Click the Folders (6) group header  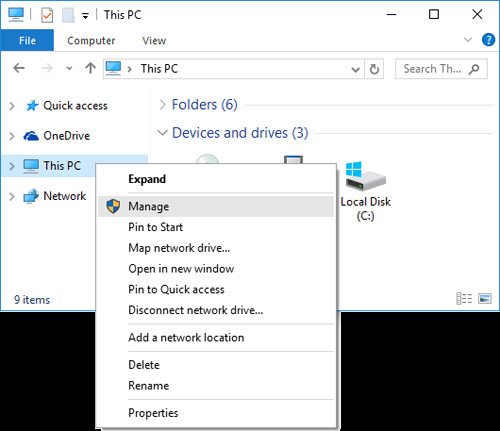click(204, 105)
